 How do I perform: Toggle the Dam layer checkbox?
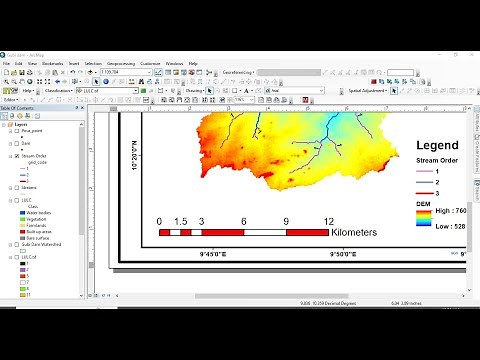[x=17, y=143]
